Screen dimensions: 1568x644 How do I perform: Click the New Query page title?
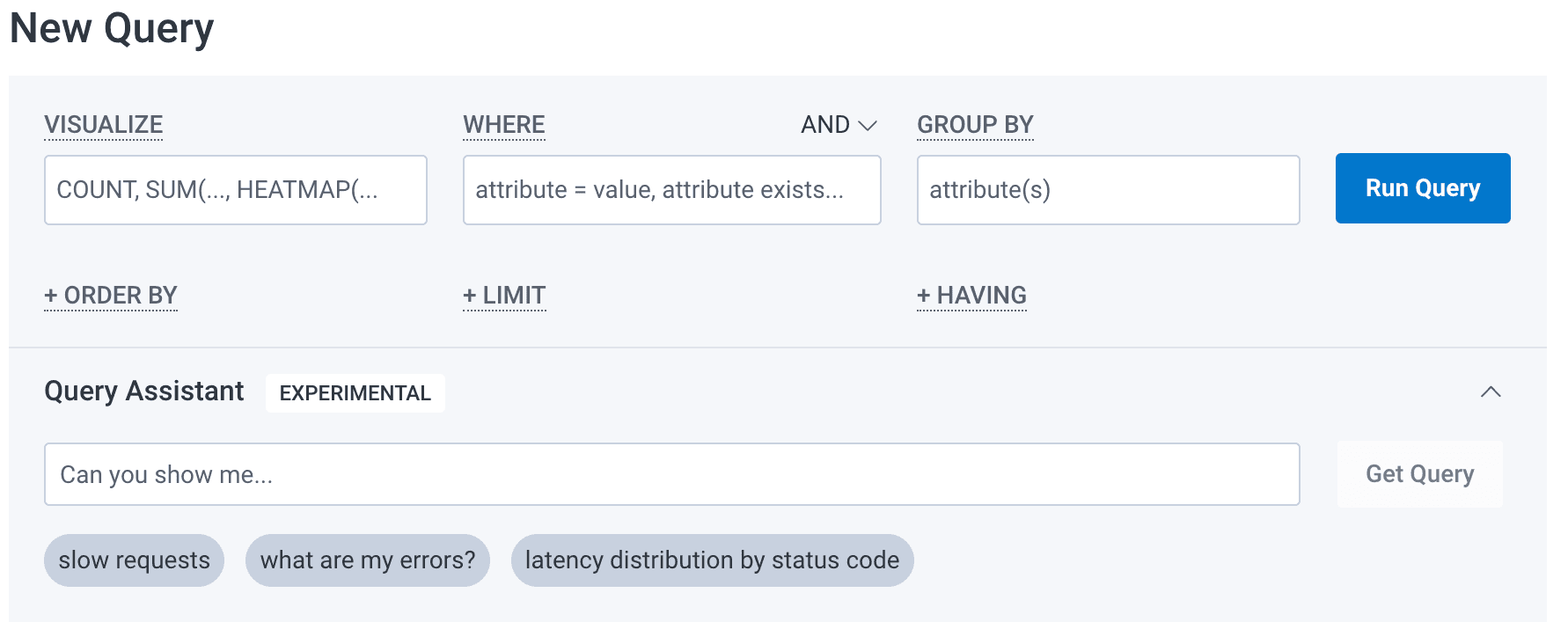[x=111, y=28]
